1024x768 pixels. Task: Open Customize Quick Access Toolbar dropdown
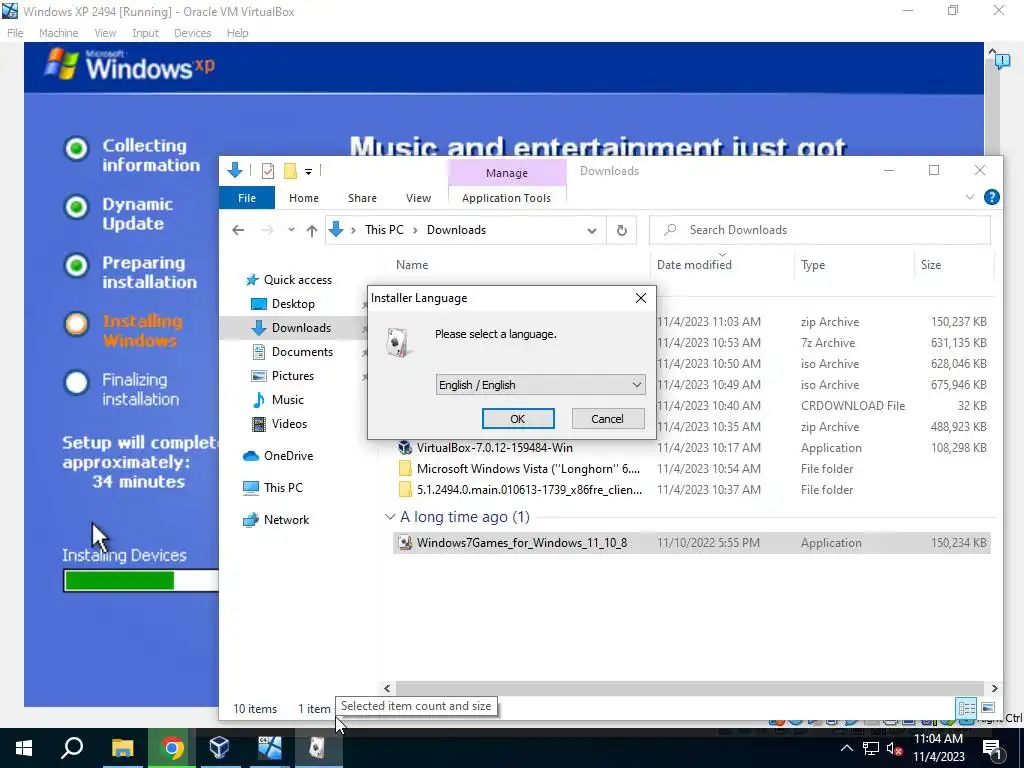pos(308,172)
